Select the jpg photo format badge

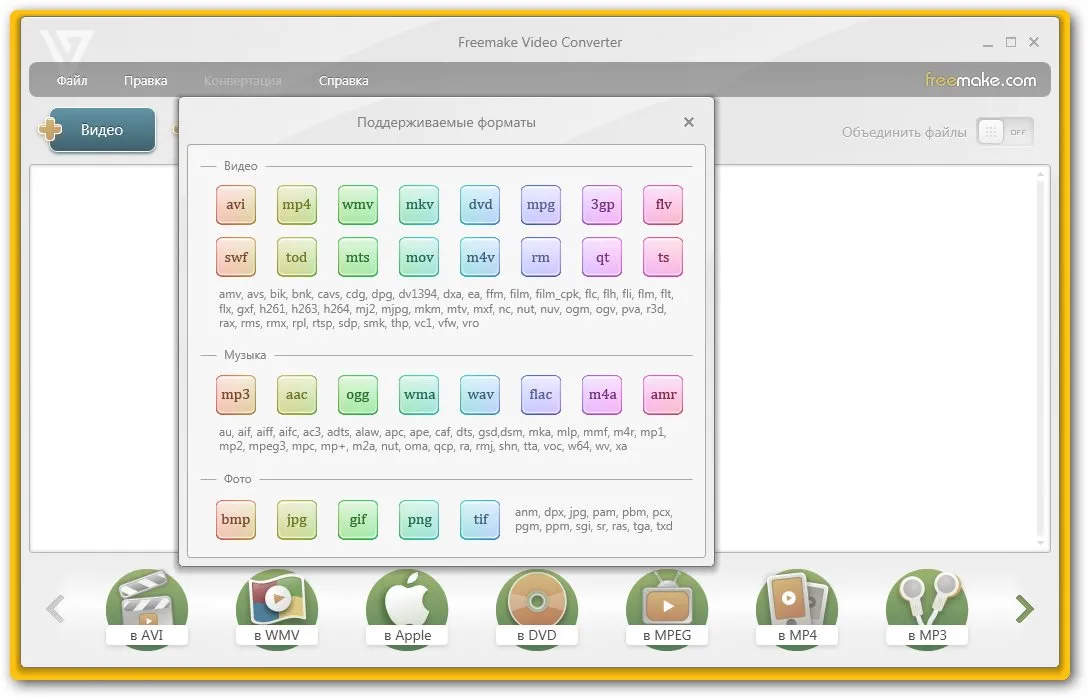tap(297, 520)
